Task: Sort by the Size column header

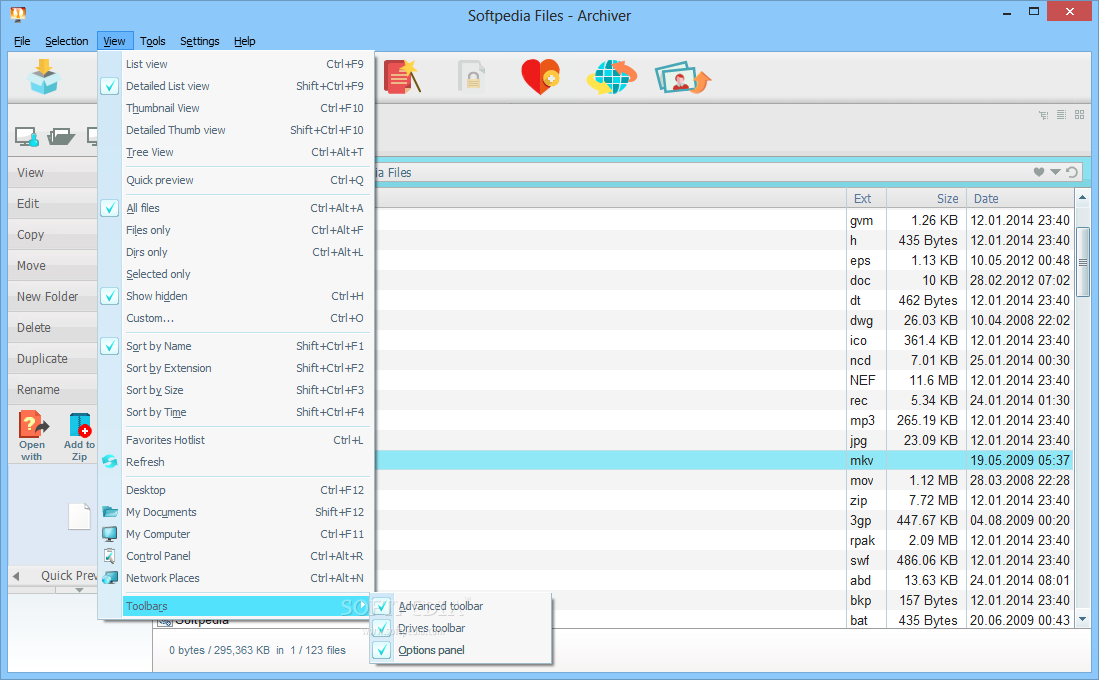Action: (x=927, y=198)
